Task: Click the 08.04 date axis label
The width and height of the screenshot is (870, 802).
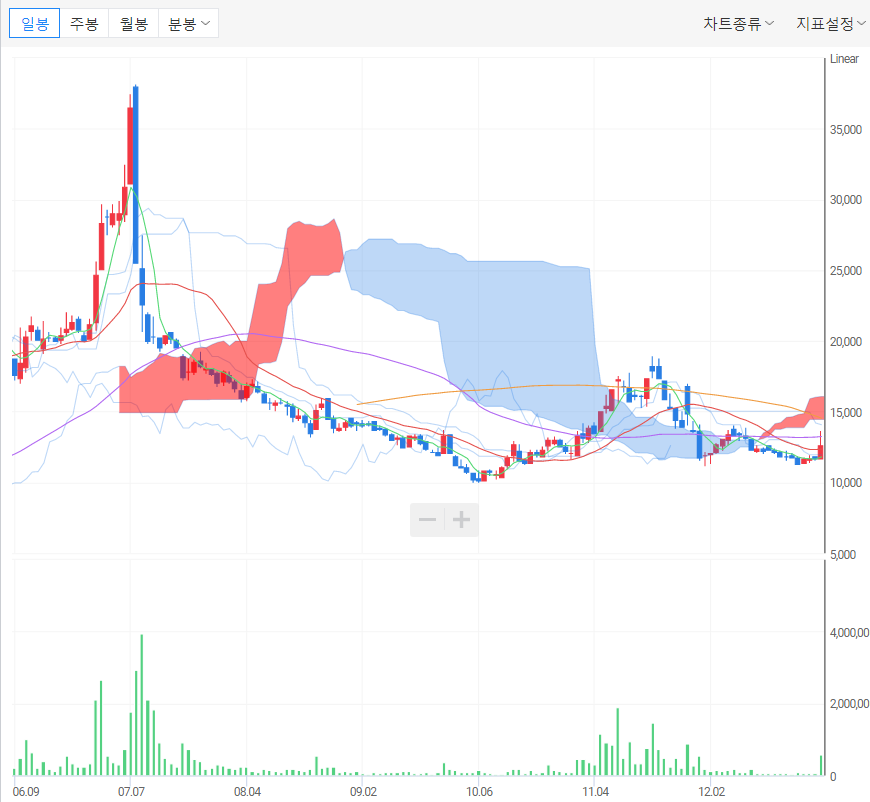Action: (x=247, y=791)
